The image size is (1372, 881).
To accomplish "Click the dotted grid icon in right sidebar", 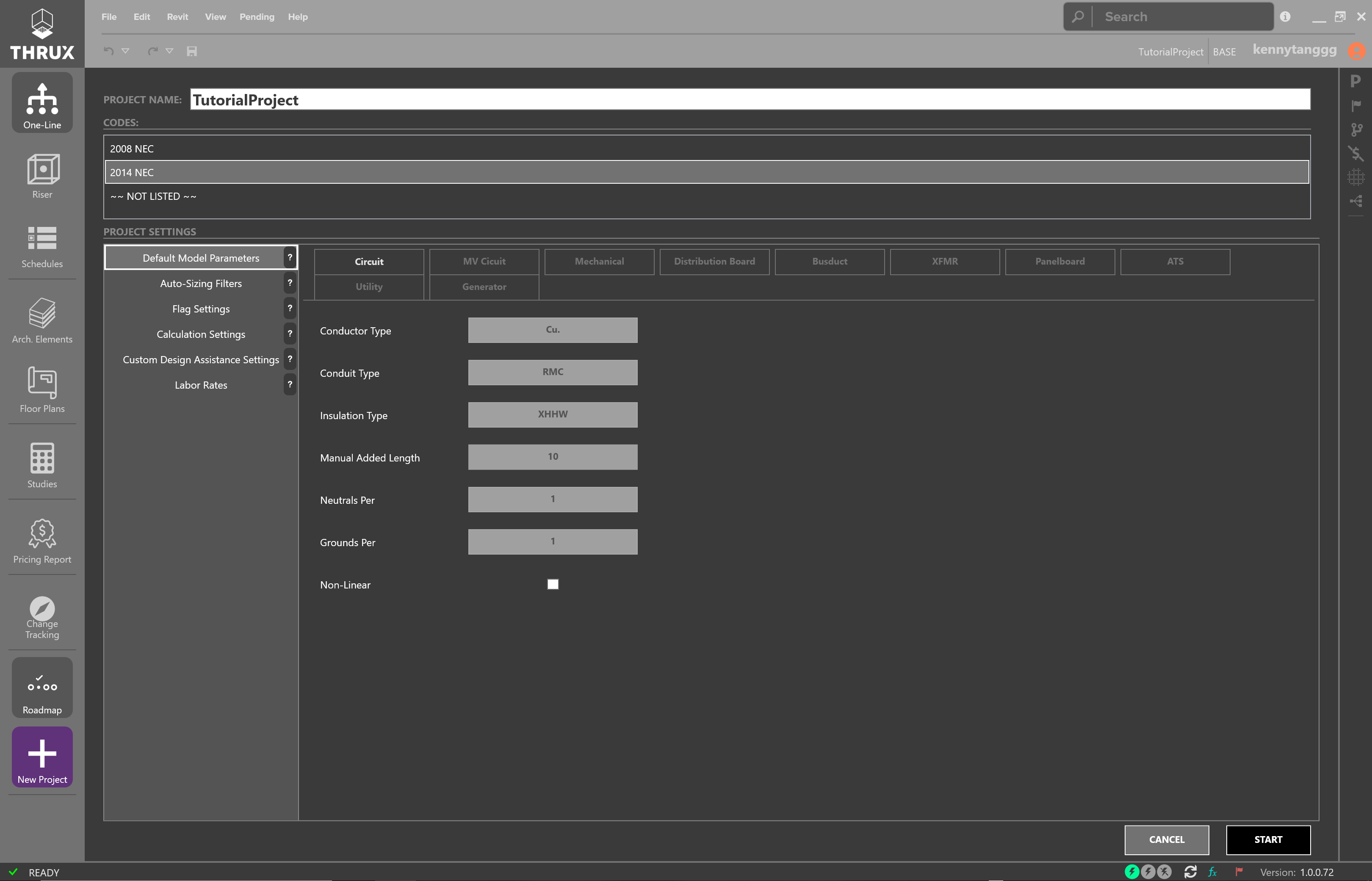I will [x=1356, y=177].
